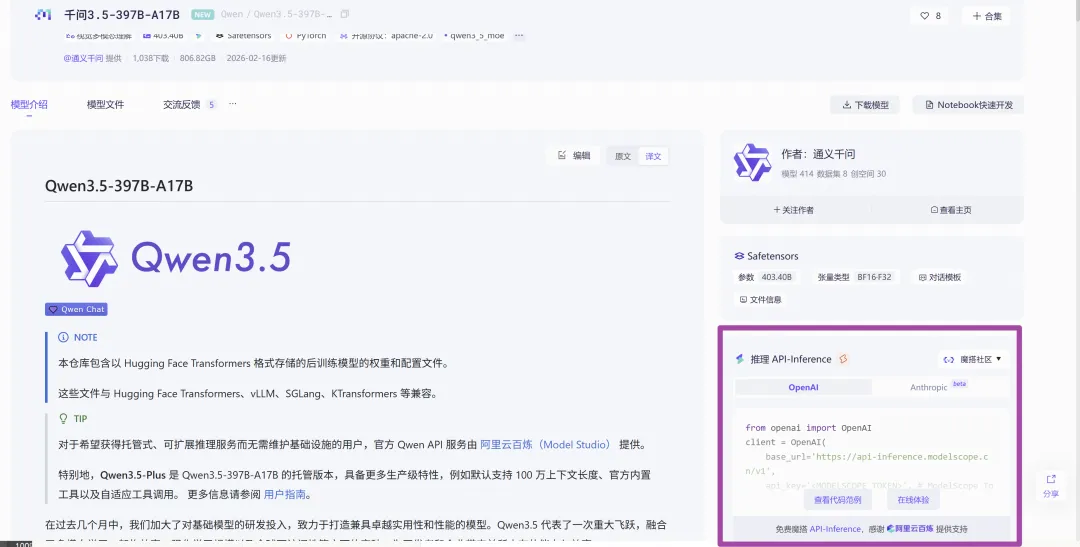
Task: Click the author name 通义千问
Action: tap(834, 154)
